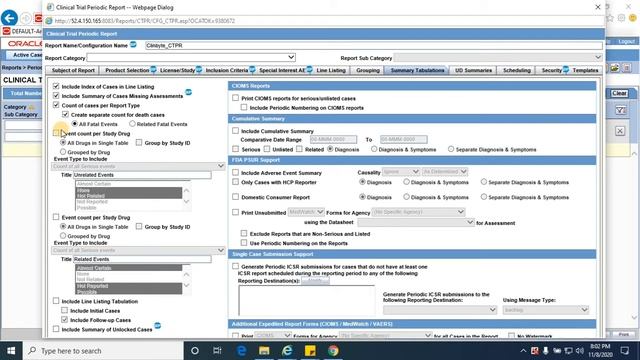Open Task View on taskbar
Viewport: 640px width, 360px height.
tap(217, 351)
